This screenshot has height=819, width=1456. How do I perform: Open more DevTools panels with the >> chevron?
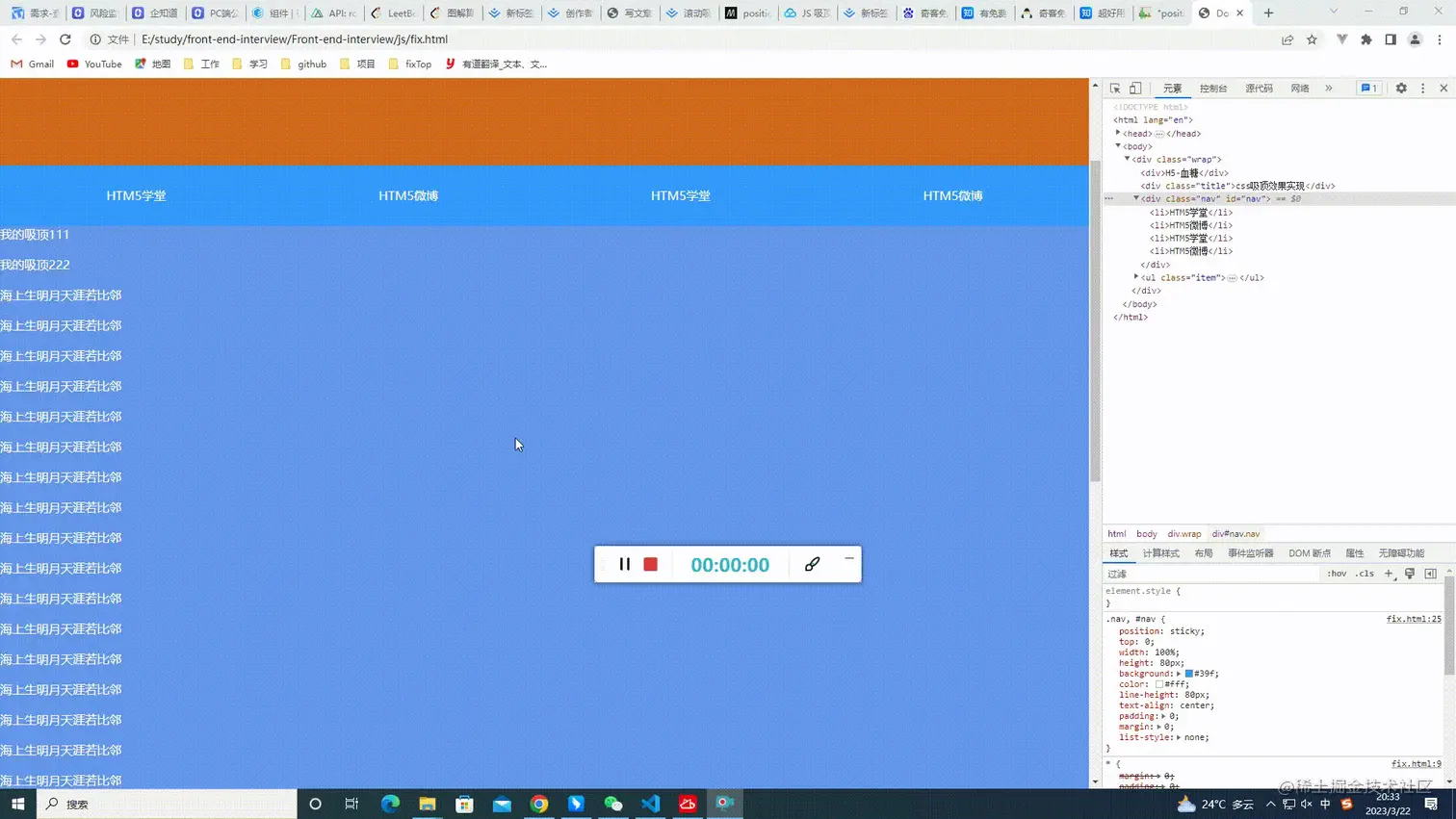click(x=1328, y=88)
